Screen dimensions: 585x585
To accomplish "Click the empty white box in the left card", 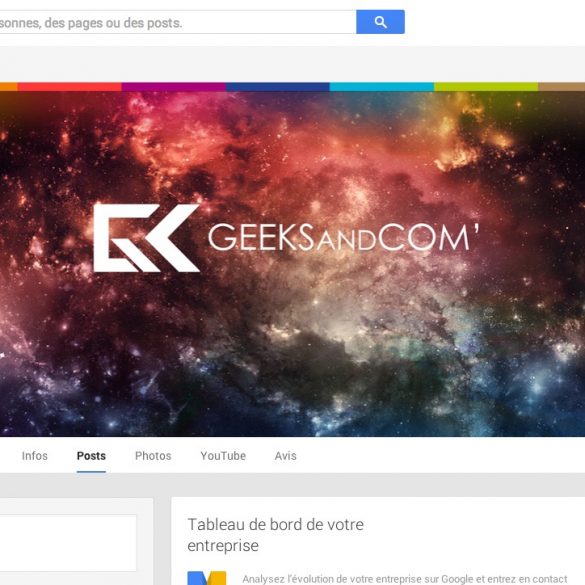I will [68, 543].
